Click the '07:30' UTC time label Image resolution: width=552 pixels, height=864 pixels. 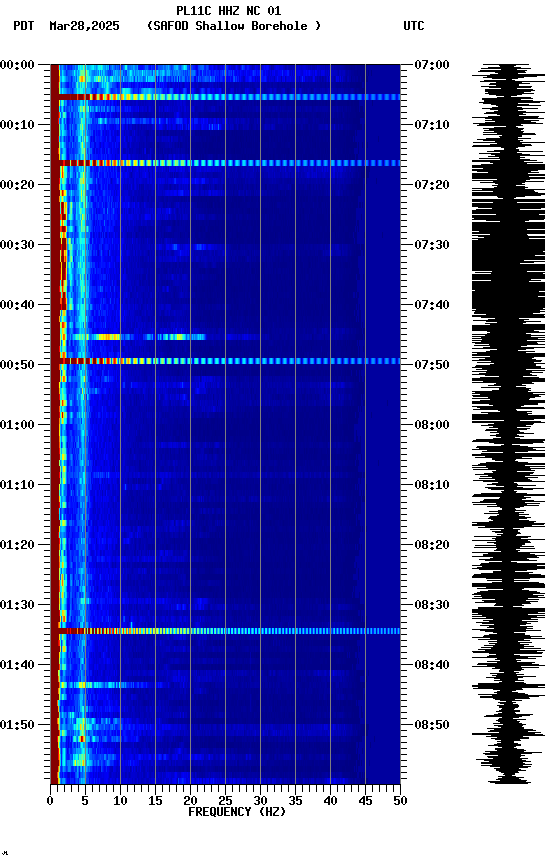pyautogui.click(x=431, y=245)
